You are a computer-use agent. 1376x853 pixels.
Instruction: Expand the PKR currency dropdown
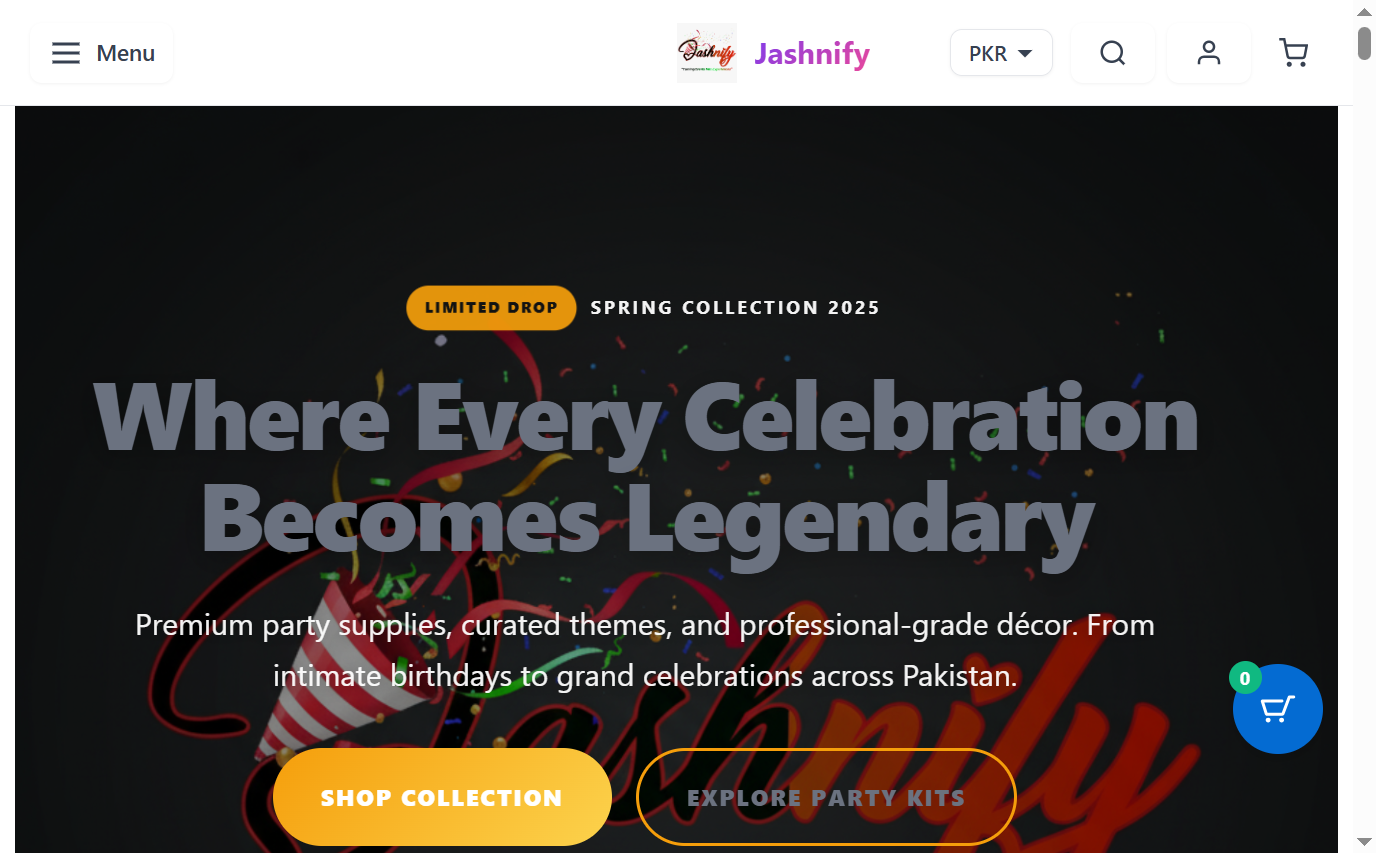tap(1001, 53)
